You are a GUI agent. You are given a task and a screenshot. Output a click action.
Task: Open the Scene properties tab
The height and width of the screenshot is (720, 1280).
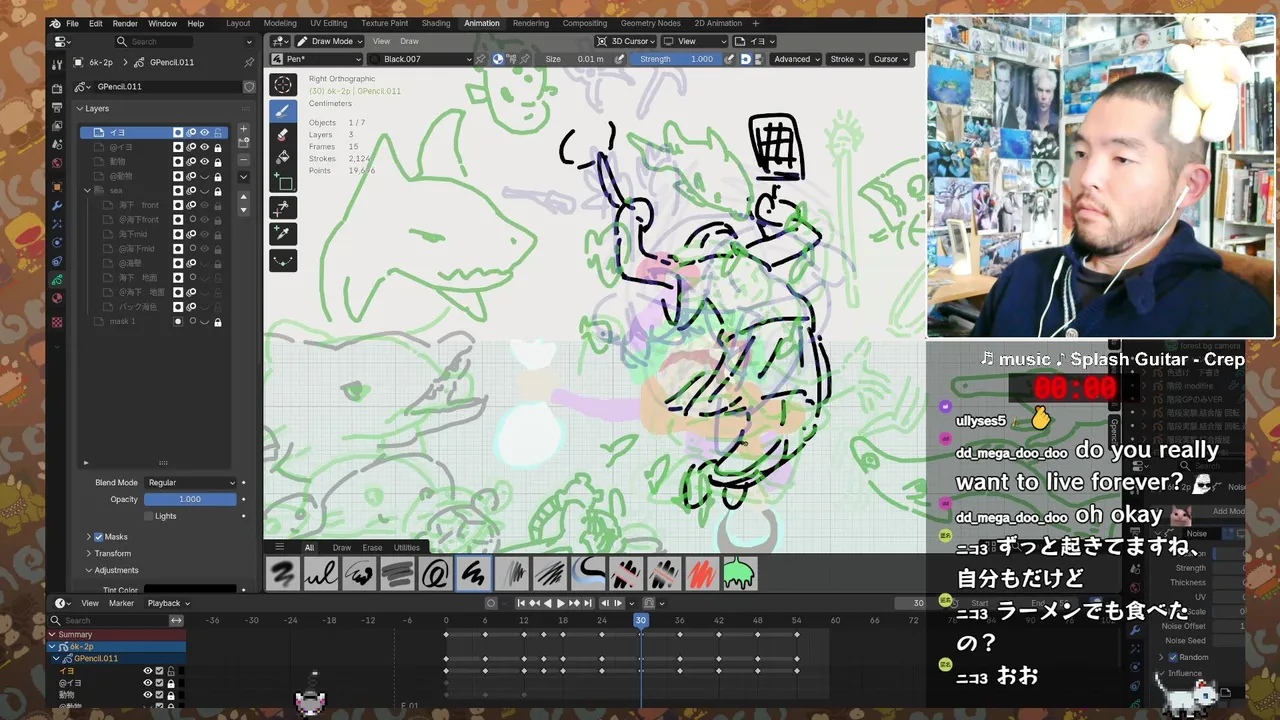click(x=57, y=144)
